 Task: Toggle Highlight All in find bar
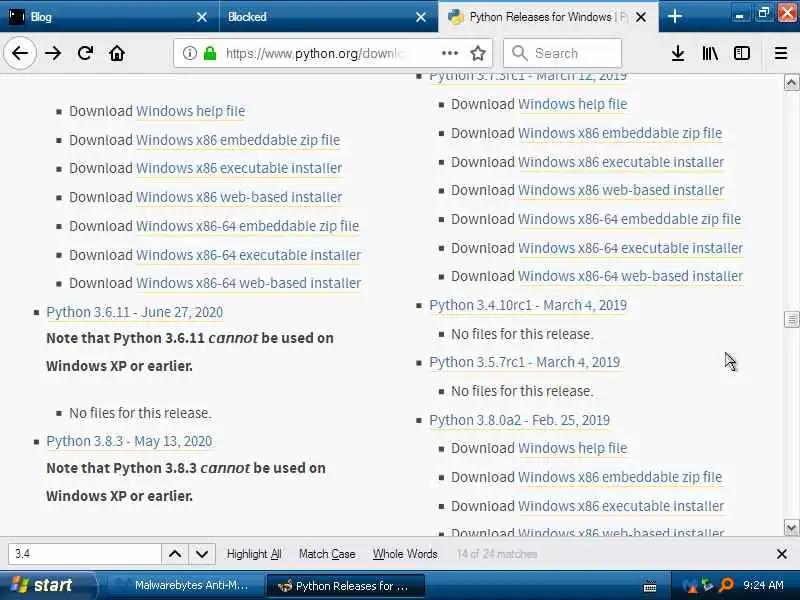click(254, 554)
